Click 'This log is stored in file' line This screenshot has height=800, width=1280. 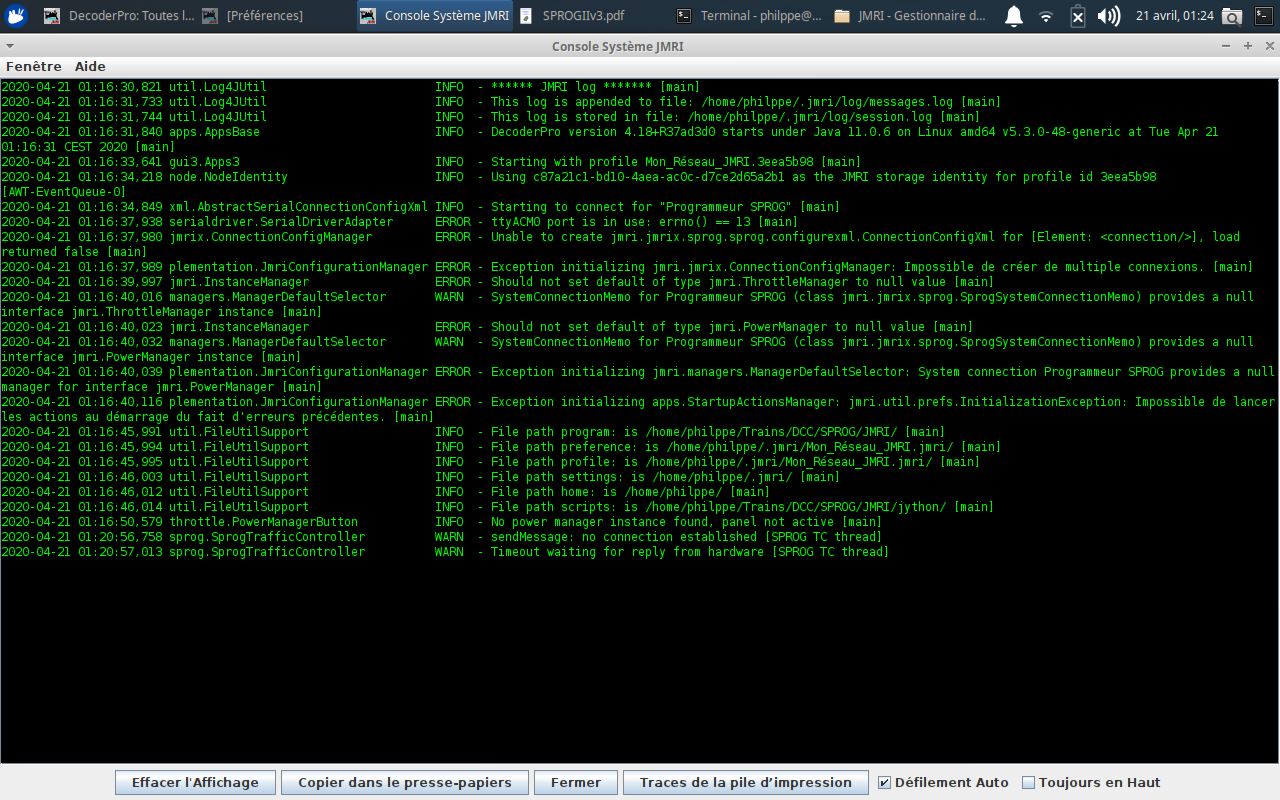click(490, 117)
